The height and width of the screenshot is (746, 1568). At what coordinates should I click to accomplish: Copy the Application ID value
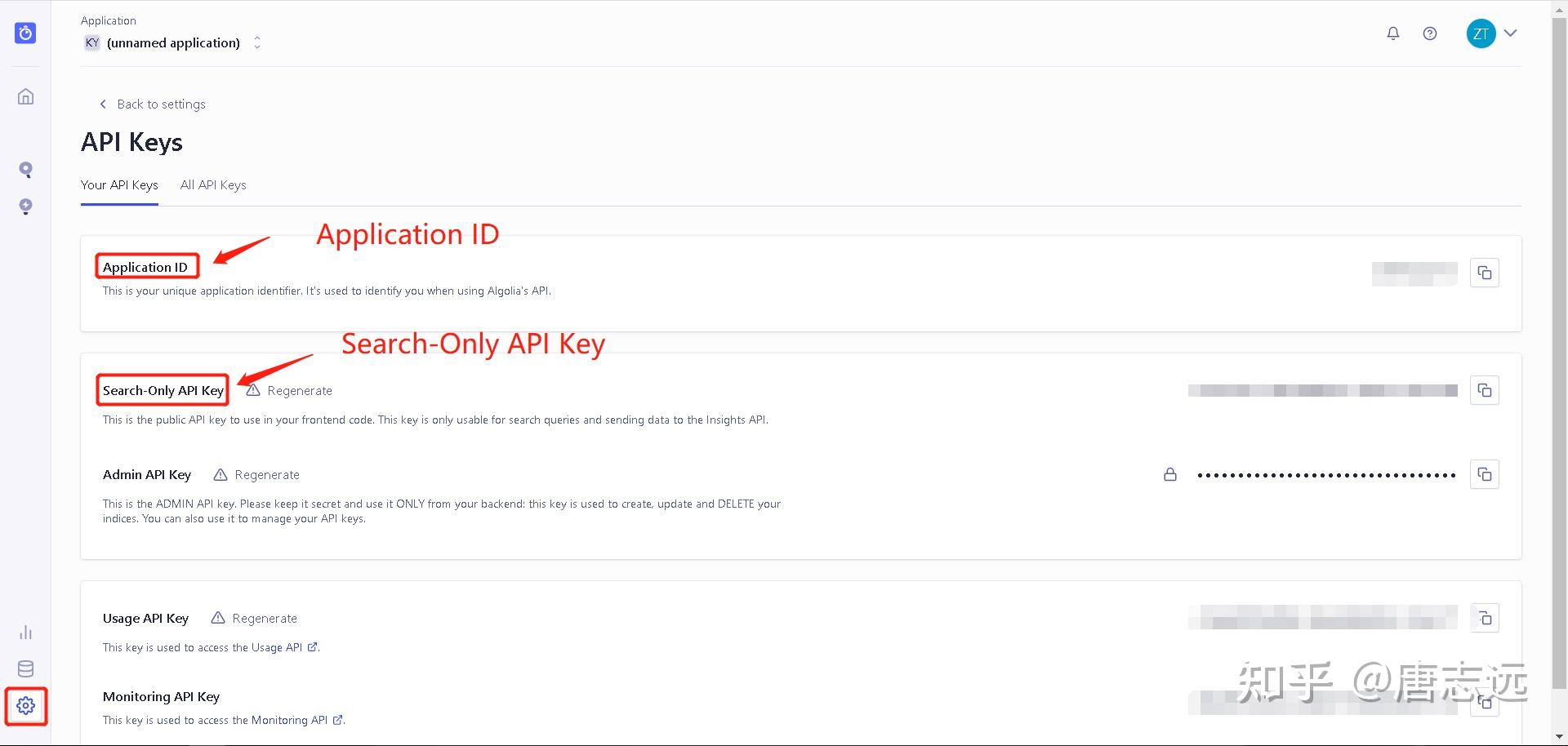[1485, 273]
